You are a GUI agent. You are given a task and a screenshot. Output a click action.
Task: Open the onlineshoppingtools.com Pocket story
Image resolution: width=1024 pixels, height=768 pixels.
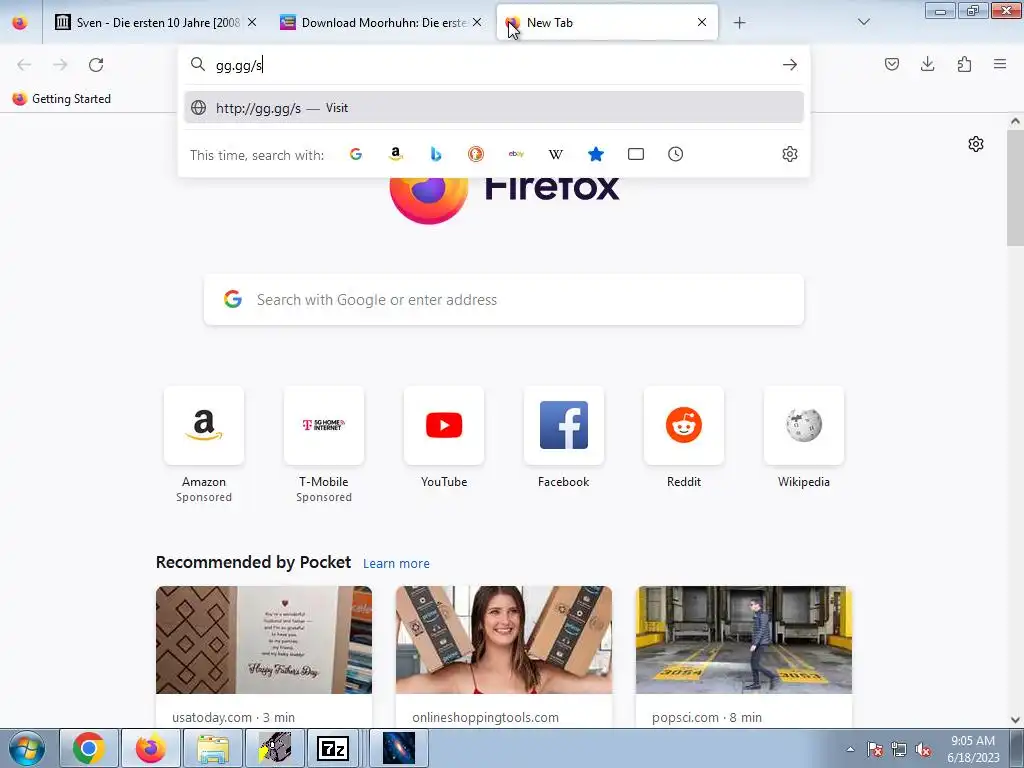click(504, 656)
